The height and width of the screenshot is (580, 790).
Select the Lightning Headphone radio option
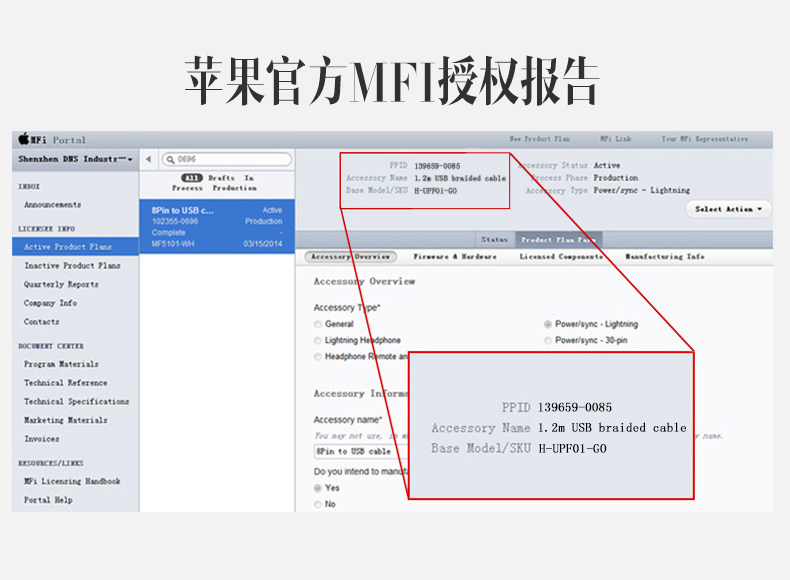point(318,341)
